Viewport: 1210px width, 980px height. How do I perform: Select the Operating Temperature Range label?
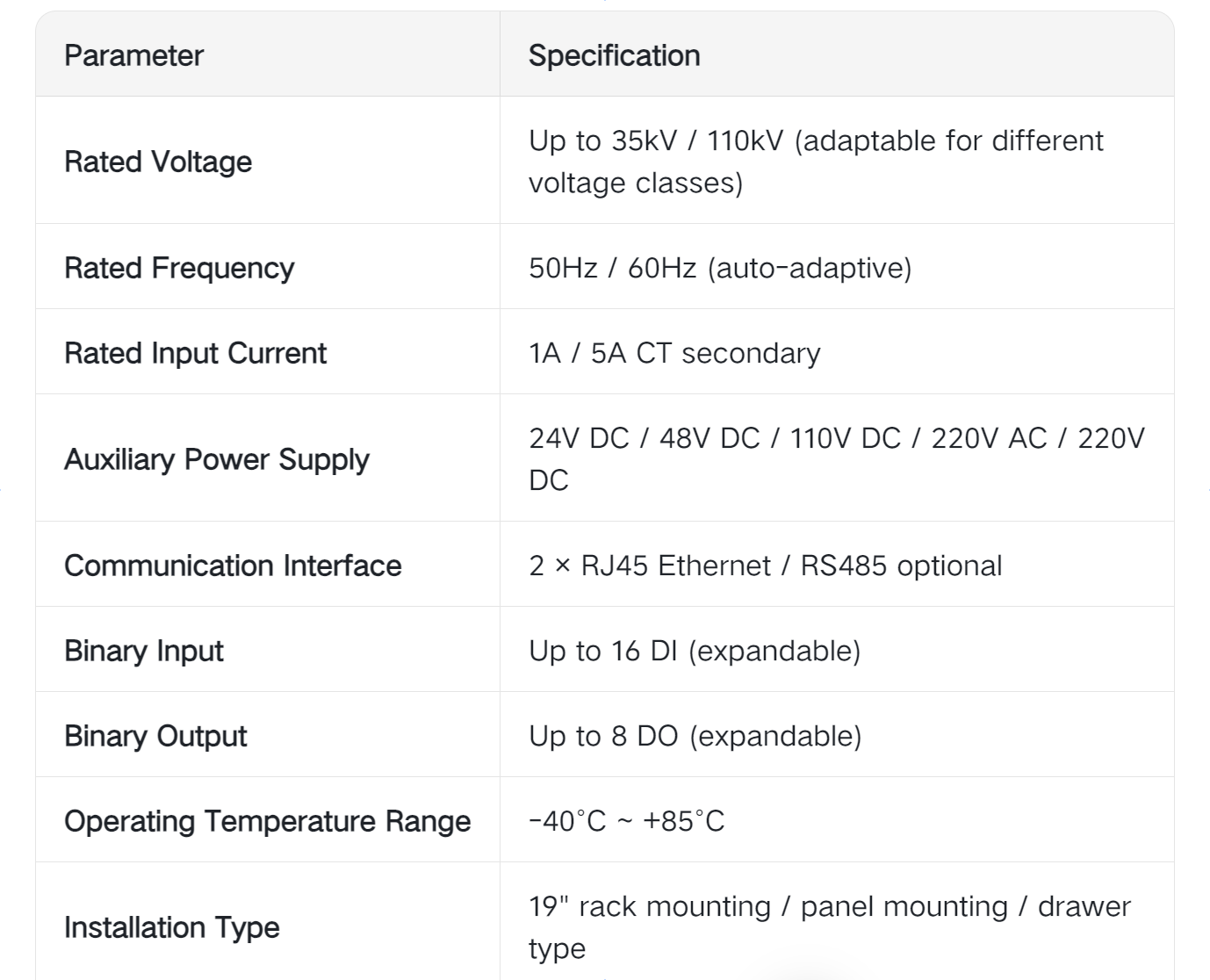pos(267,821)
